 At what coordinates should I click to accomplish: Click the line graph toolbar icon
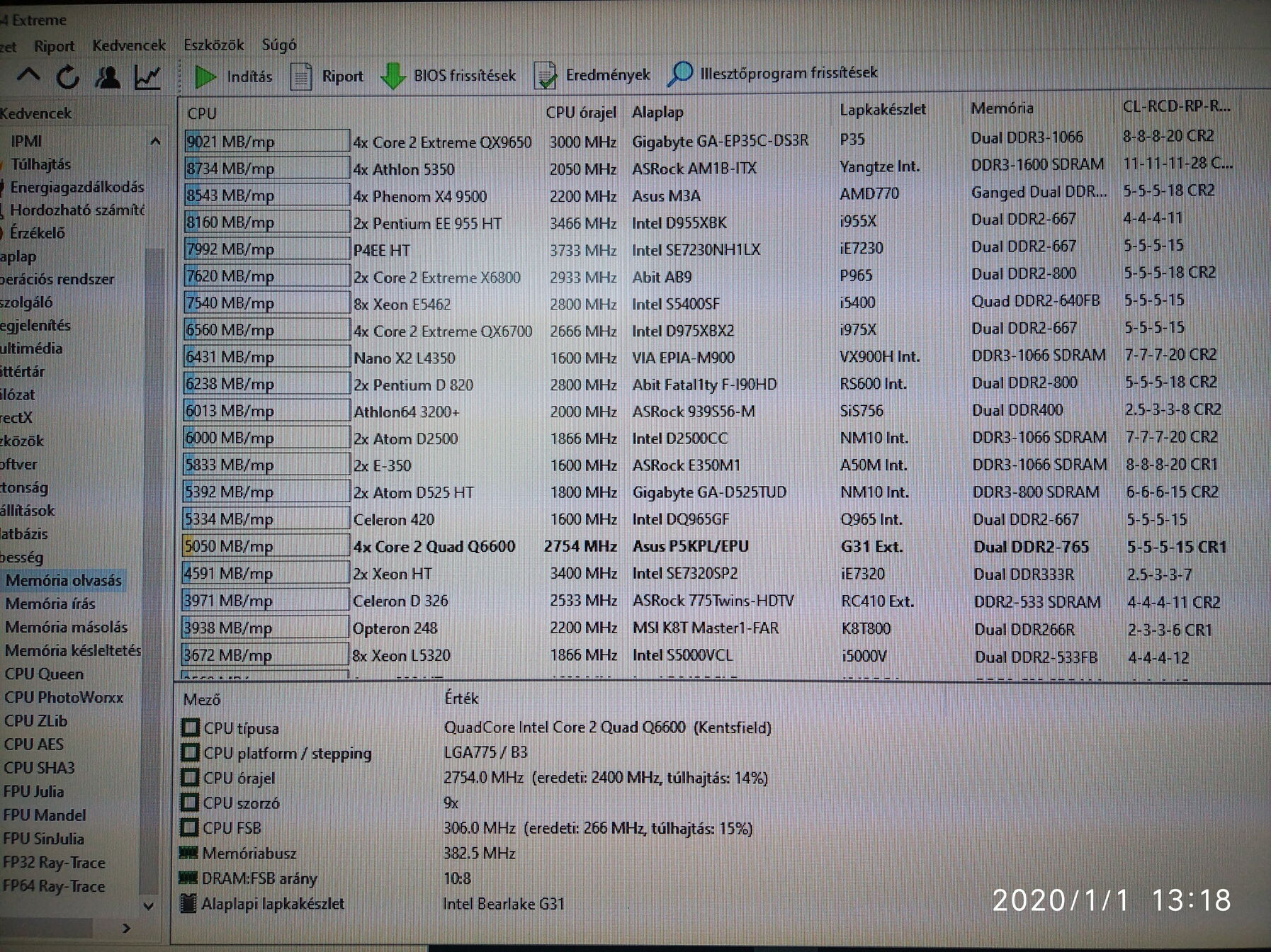click(x=147, y=76)
